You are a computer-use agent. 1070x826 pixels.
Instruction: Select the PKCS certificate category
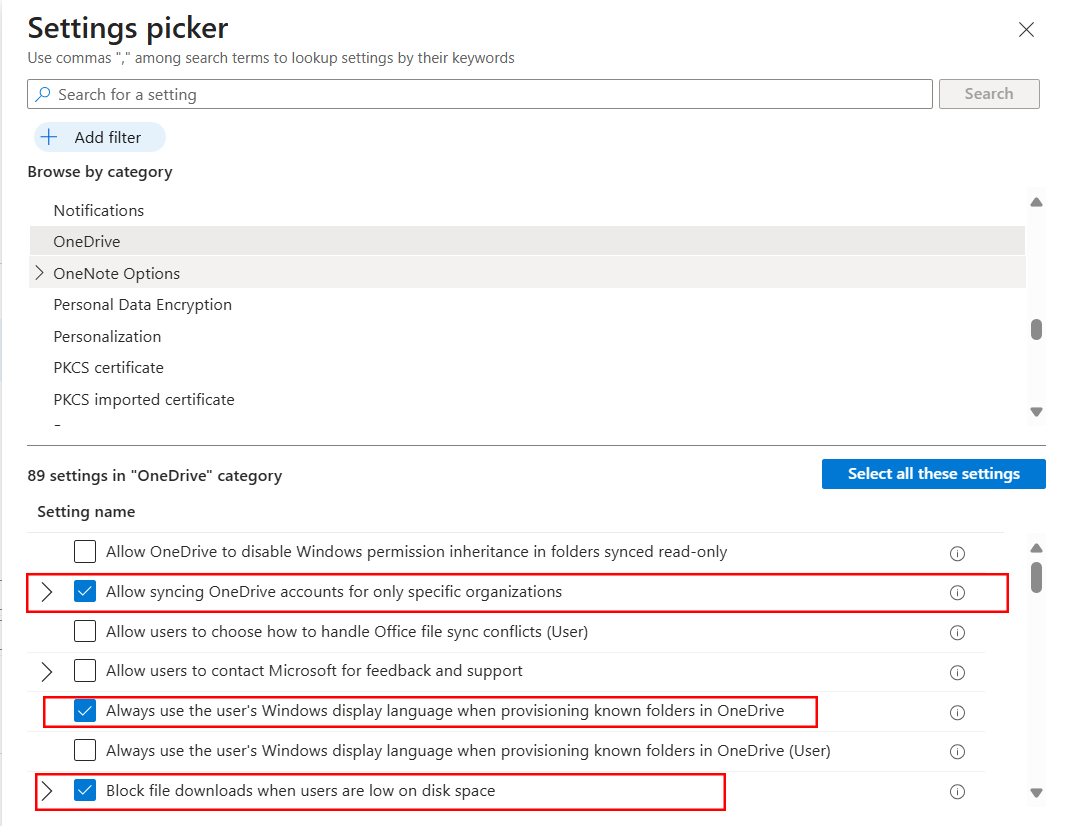pos(109,367)
